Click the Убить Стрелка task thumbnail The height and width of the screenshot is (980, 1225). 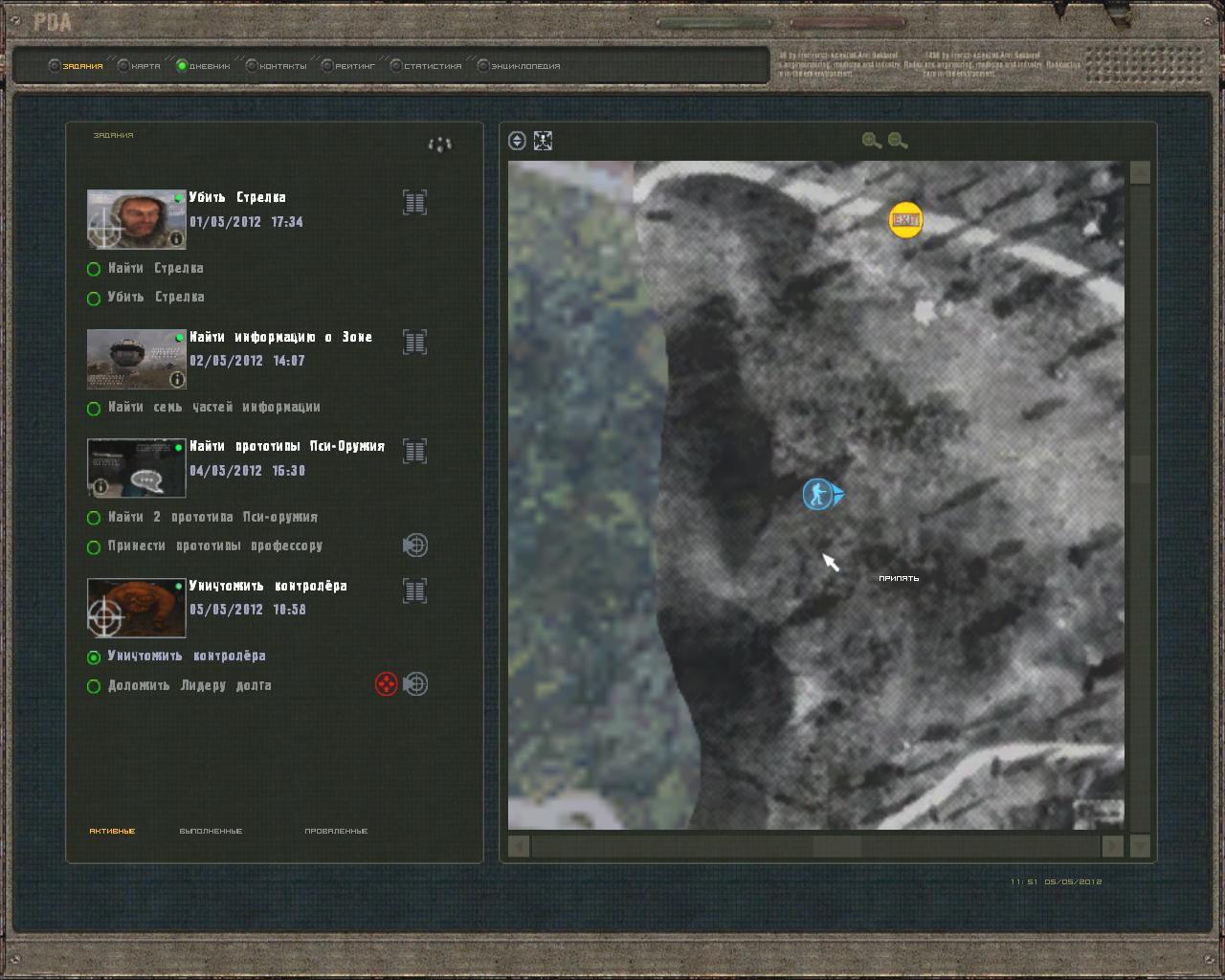pyautogui.click(x=136, y=219)
